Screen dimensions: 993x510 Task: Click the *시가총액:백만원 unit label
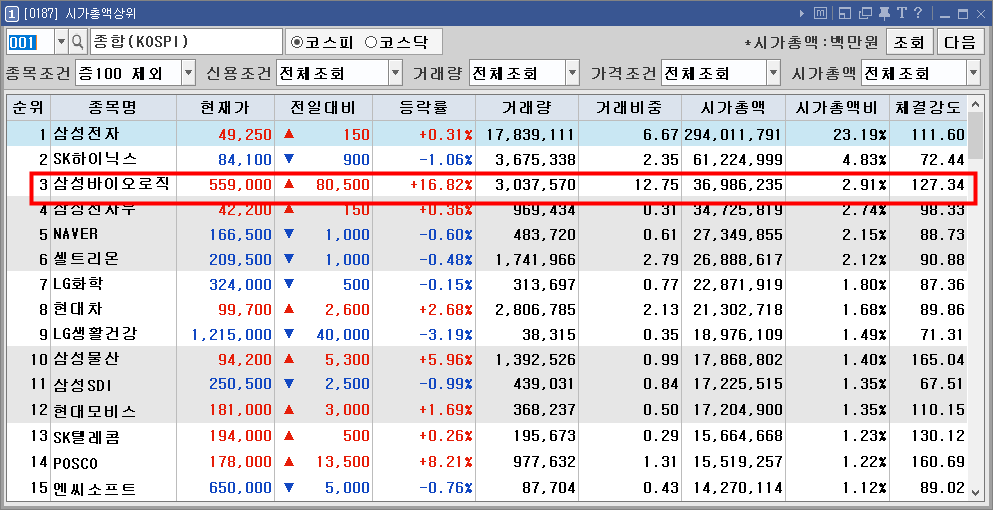[x=812, y=42]
